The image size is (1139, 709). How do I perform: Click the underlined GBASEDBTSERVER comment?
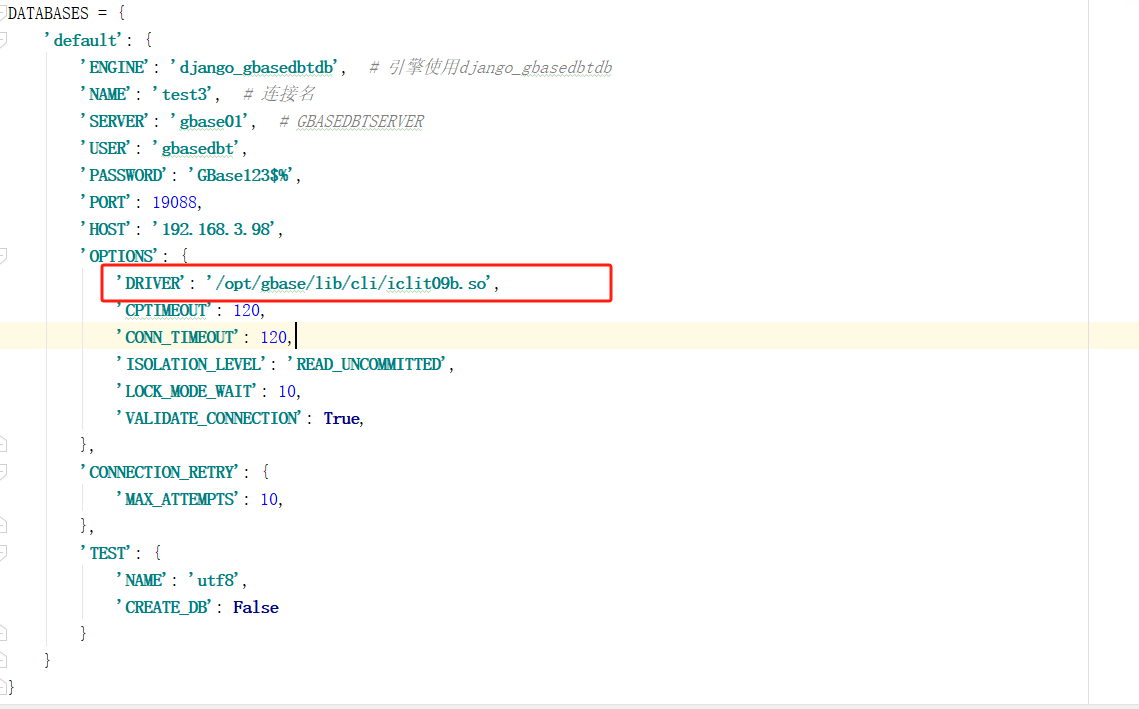(x=360, y=120)
